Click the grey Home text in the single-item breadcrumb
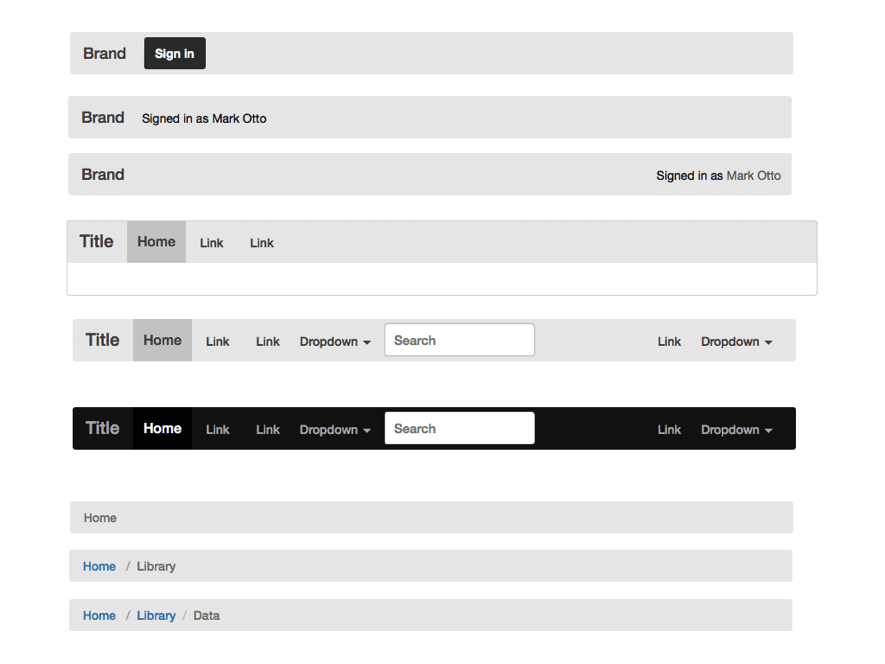The image size is (885, 664). pyautogui.click(x=100, y=518)
